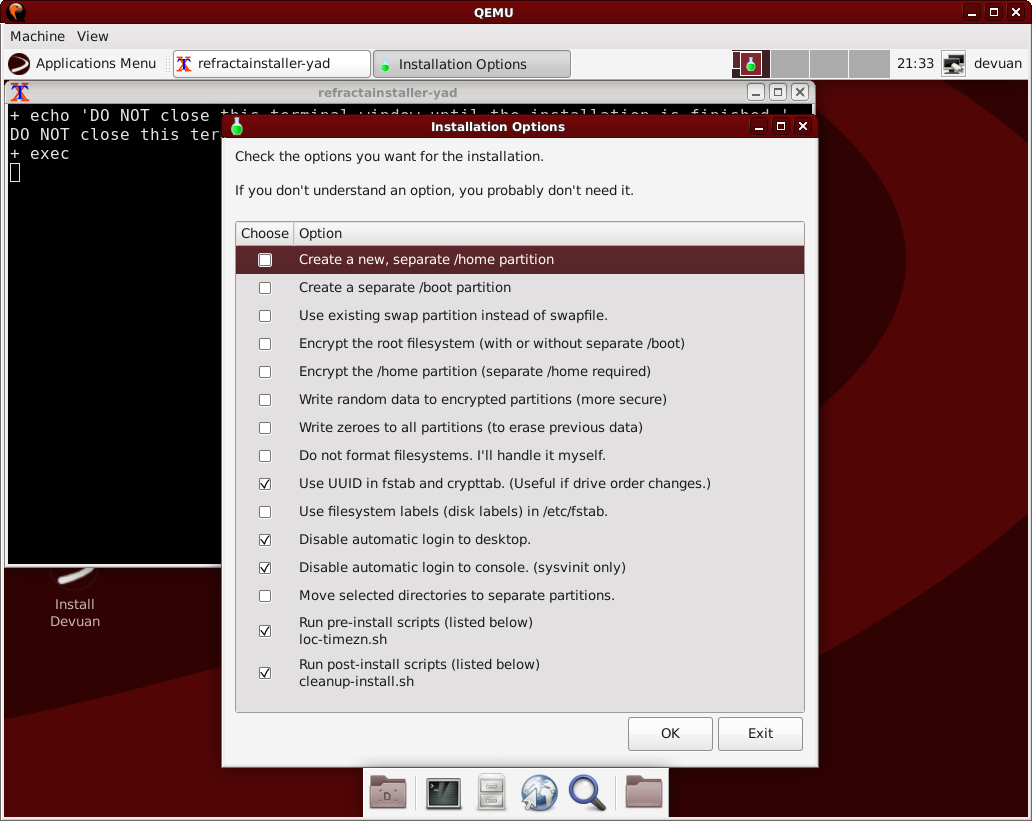Open the terminal emulator in the dock

coord(443,793)
